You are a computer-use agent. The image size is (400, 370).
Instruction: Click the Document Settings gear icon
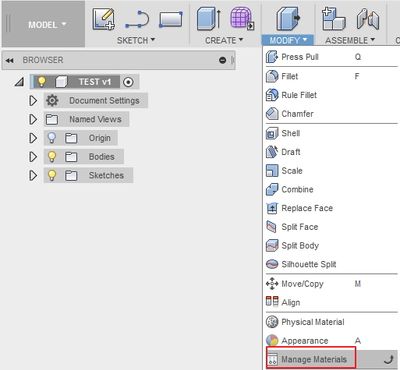pos(52,100)
